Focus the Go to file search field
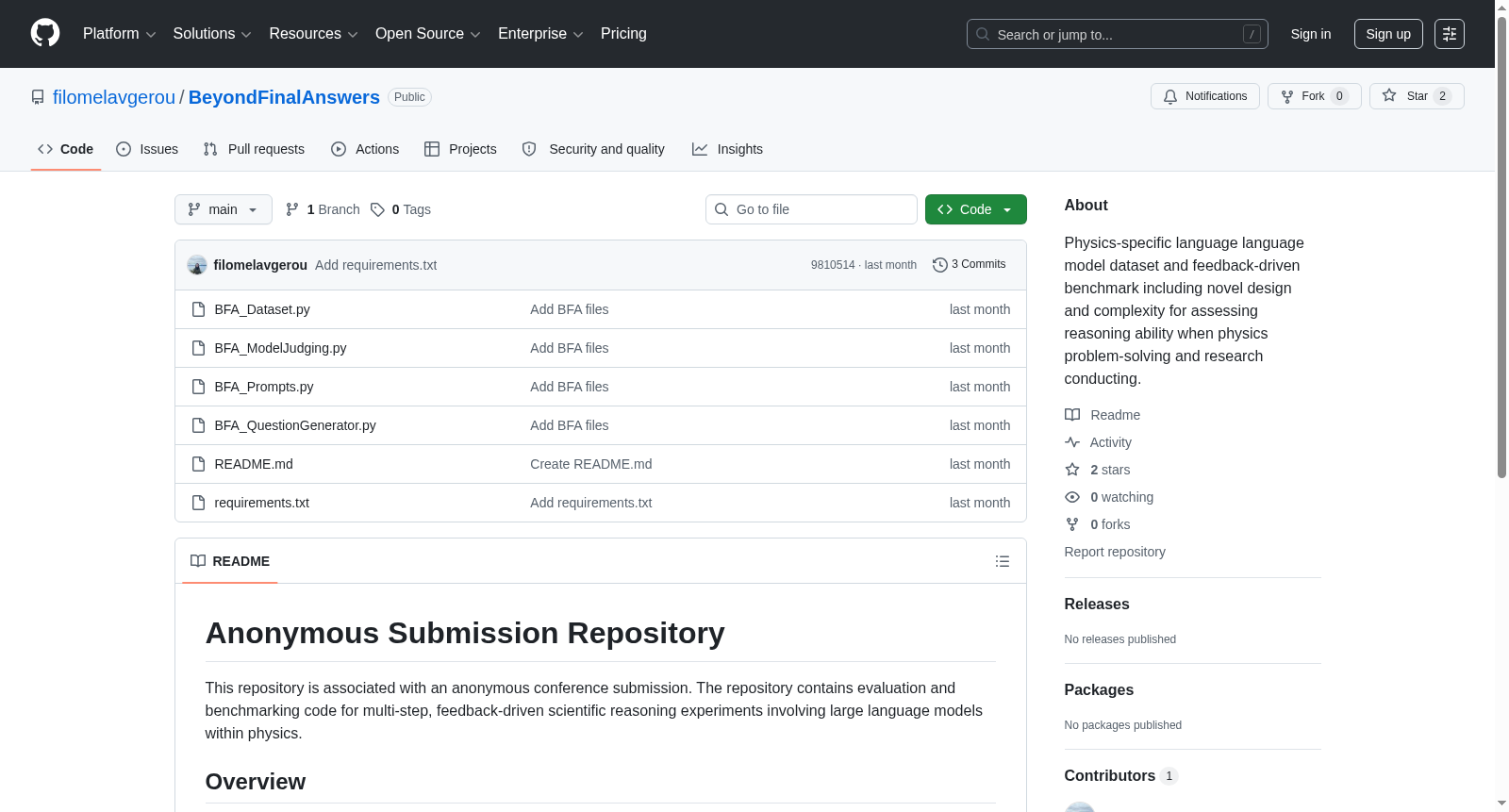 point(811,209)
